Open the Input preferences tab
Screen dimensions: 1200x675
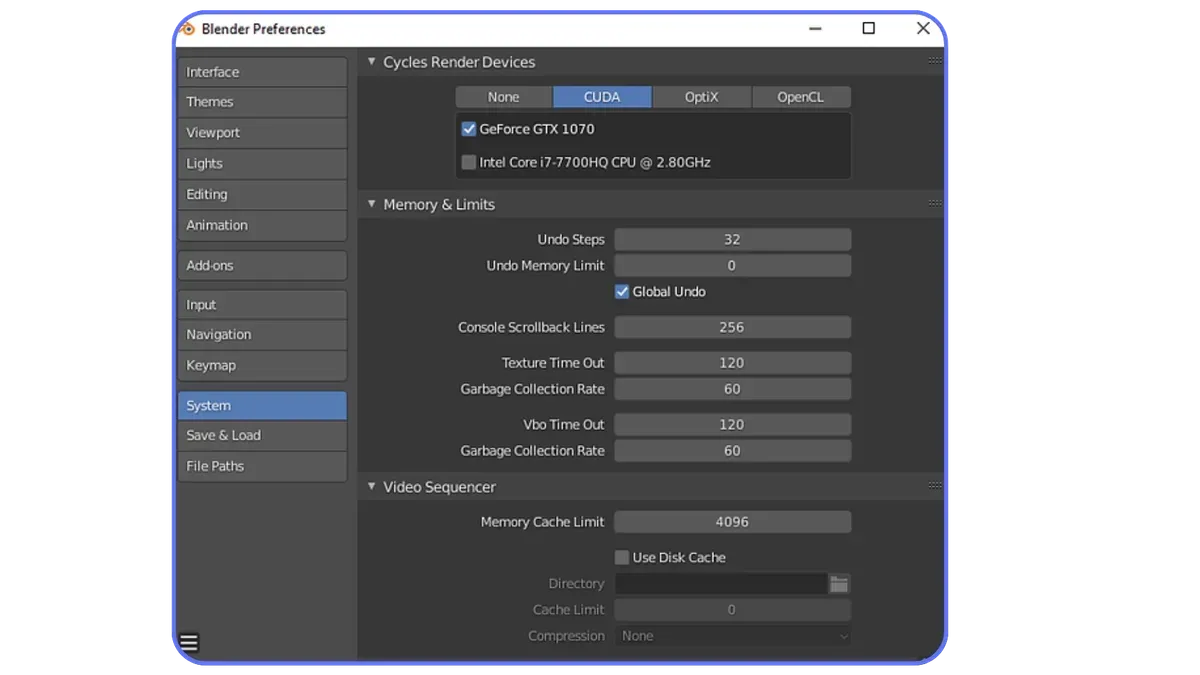(262, 305)
